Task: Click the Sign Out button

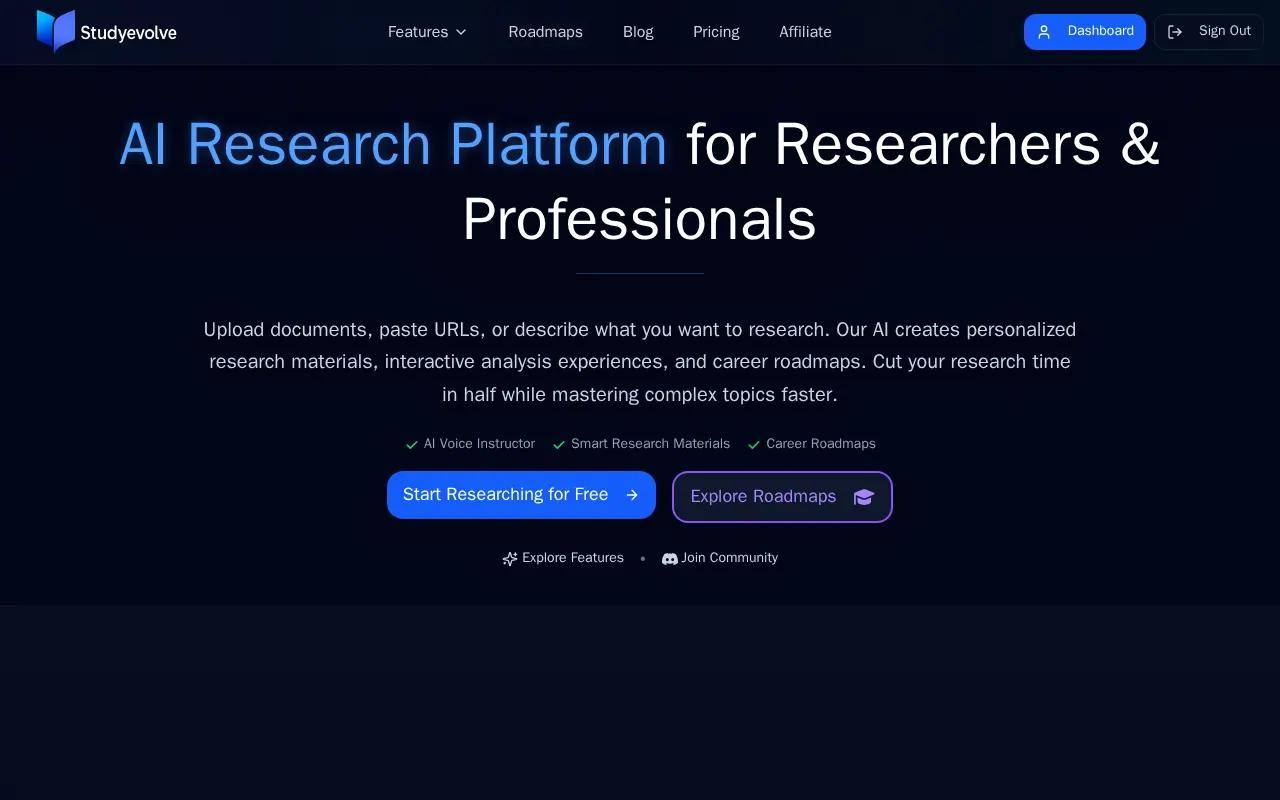Action: click(1209, 32)
